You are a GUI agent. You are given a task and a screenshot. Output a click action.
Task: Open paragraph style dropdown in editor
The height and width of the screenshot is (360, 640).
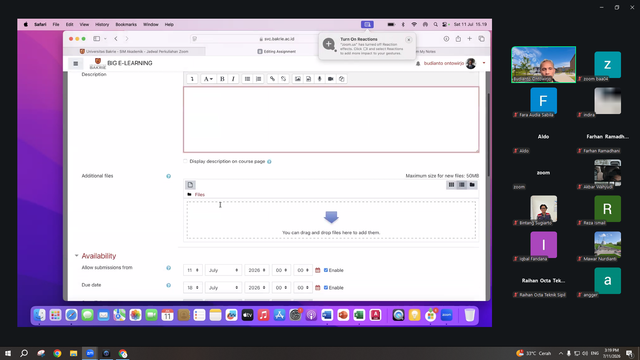(x=208, y=79)
